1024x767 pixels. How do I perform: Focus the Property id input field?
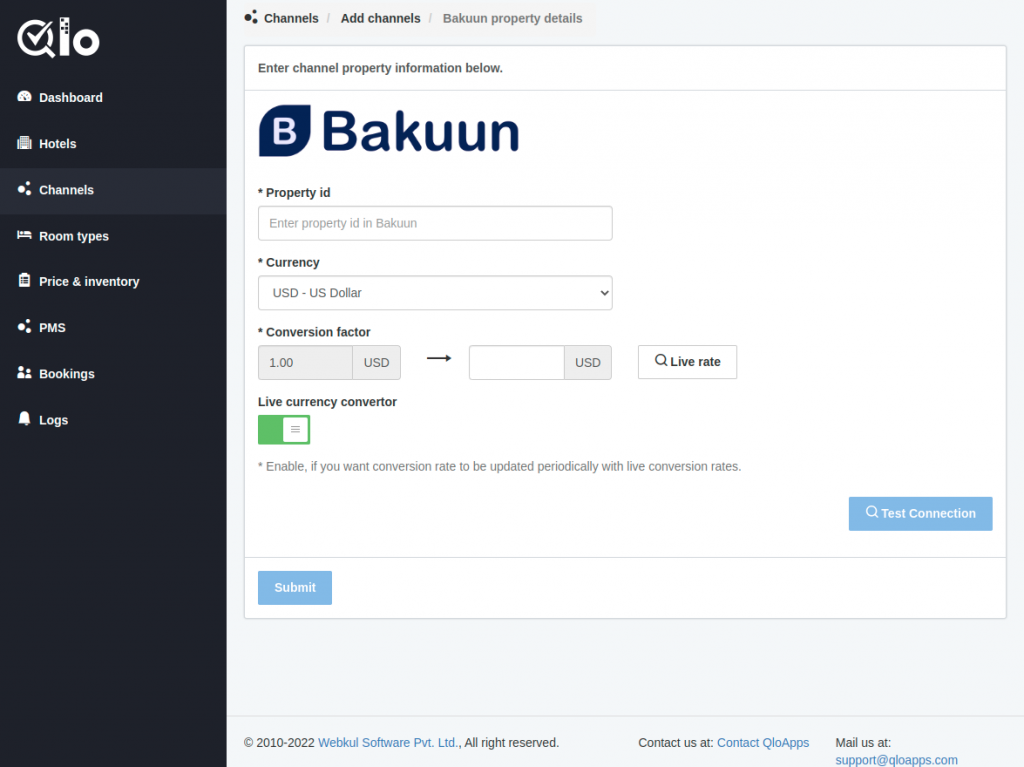point(435,223)
